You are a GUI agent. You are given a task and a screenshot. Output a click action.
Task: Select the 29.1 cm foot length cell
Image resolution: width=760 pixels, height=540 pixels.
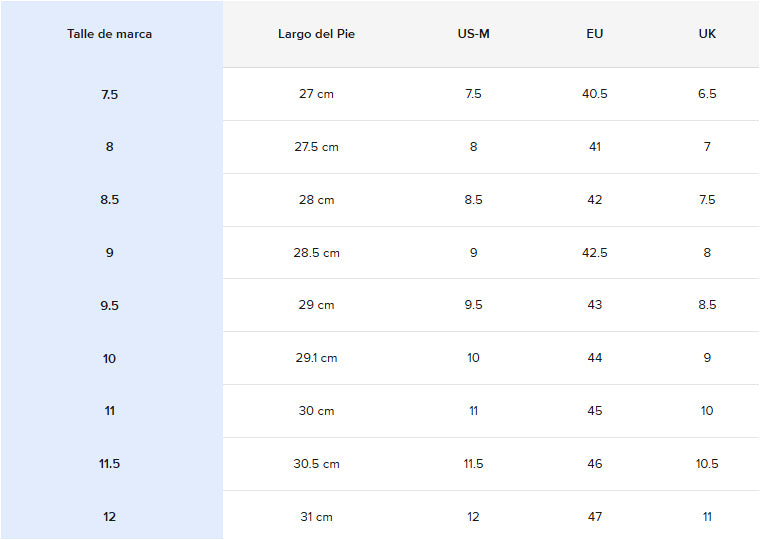316,358
